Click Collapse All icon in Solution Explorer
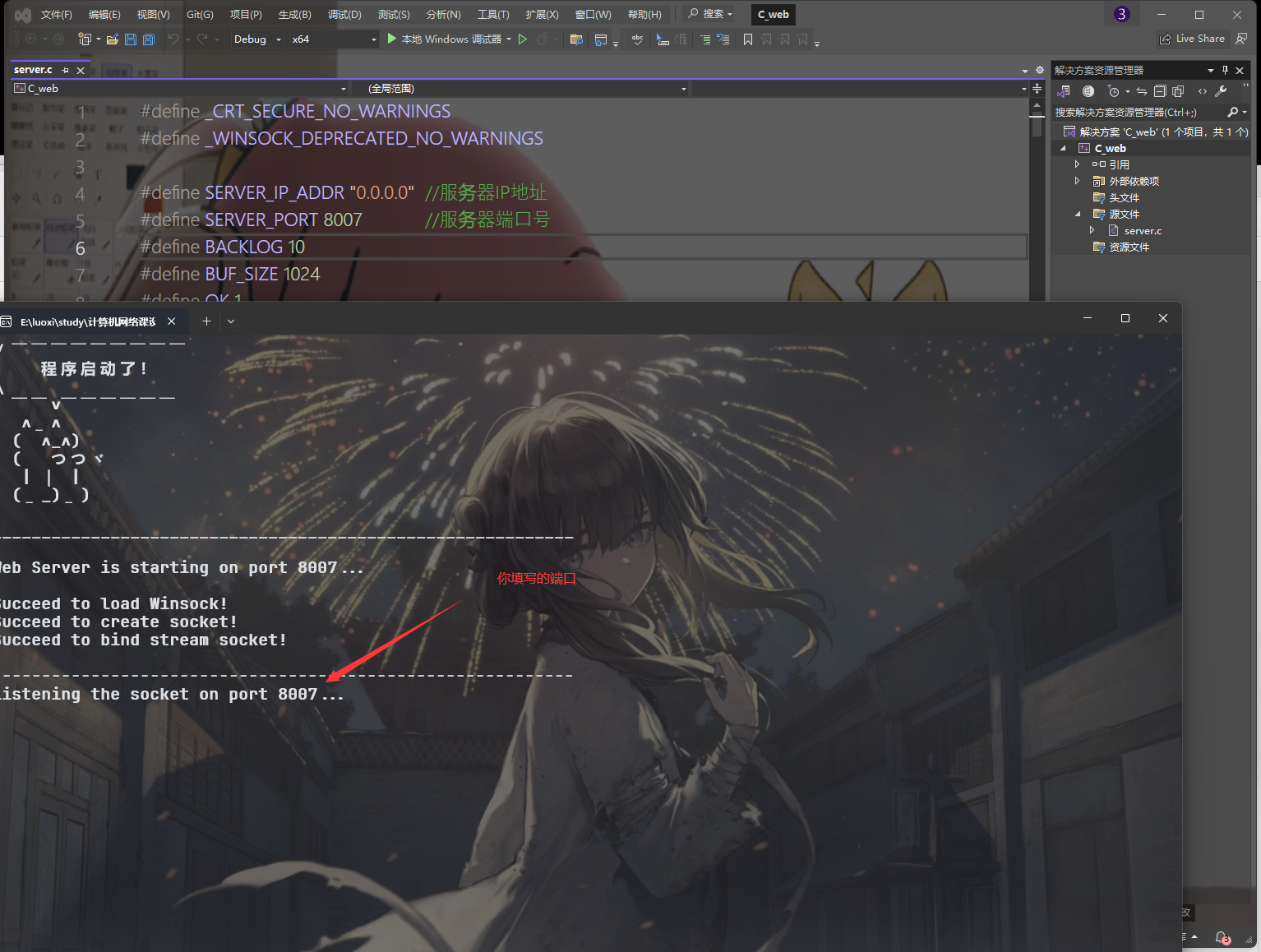The height and width of the screenshot is (952, 1261). (x=1160, y=91)
